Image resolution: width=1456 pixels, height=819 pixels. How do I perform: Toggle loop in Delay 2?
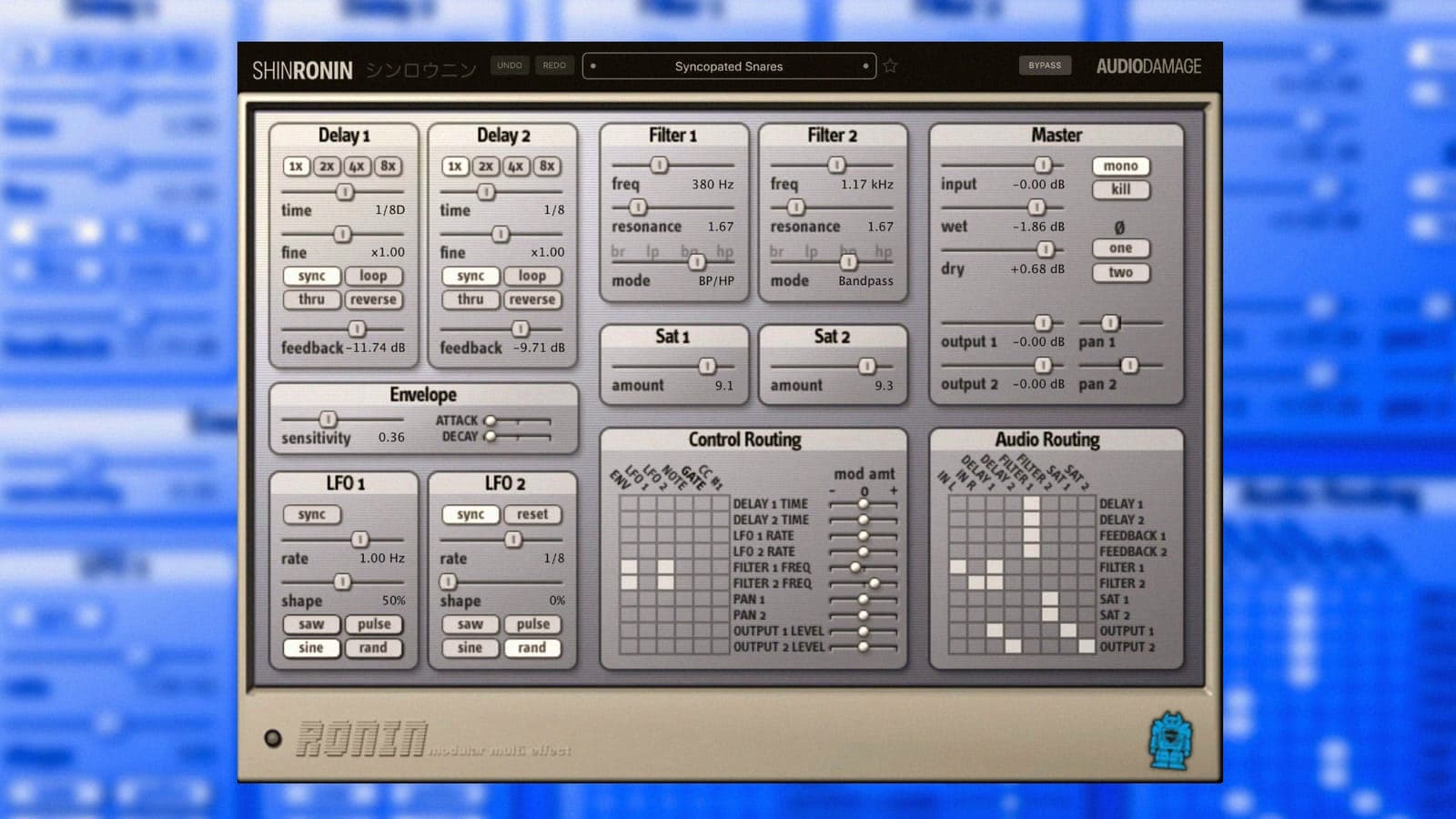coord(532,276)
